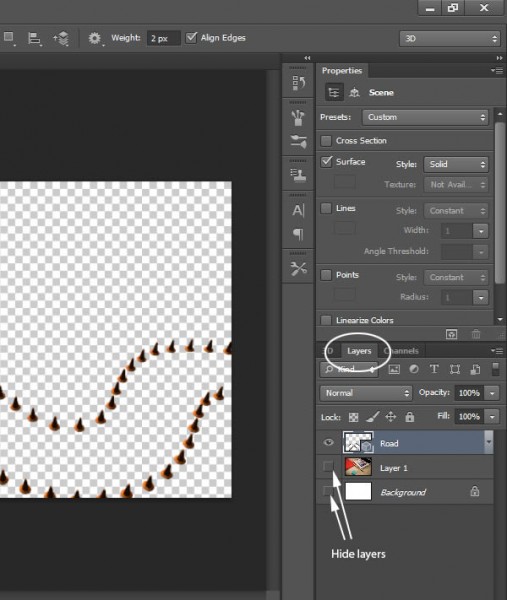Hide the Road layer with eye icon
The width and height of the screenshot is (507, 600).
(328, 443)
